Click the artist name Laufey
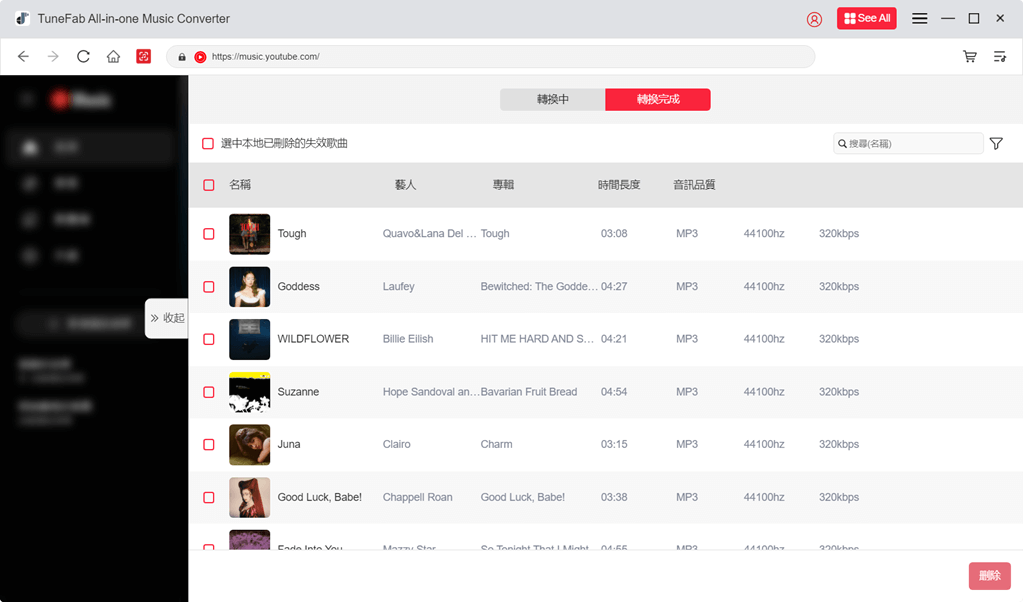1024x602 pixels. (x=398, y=287)
